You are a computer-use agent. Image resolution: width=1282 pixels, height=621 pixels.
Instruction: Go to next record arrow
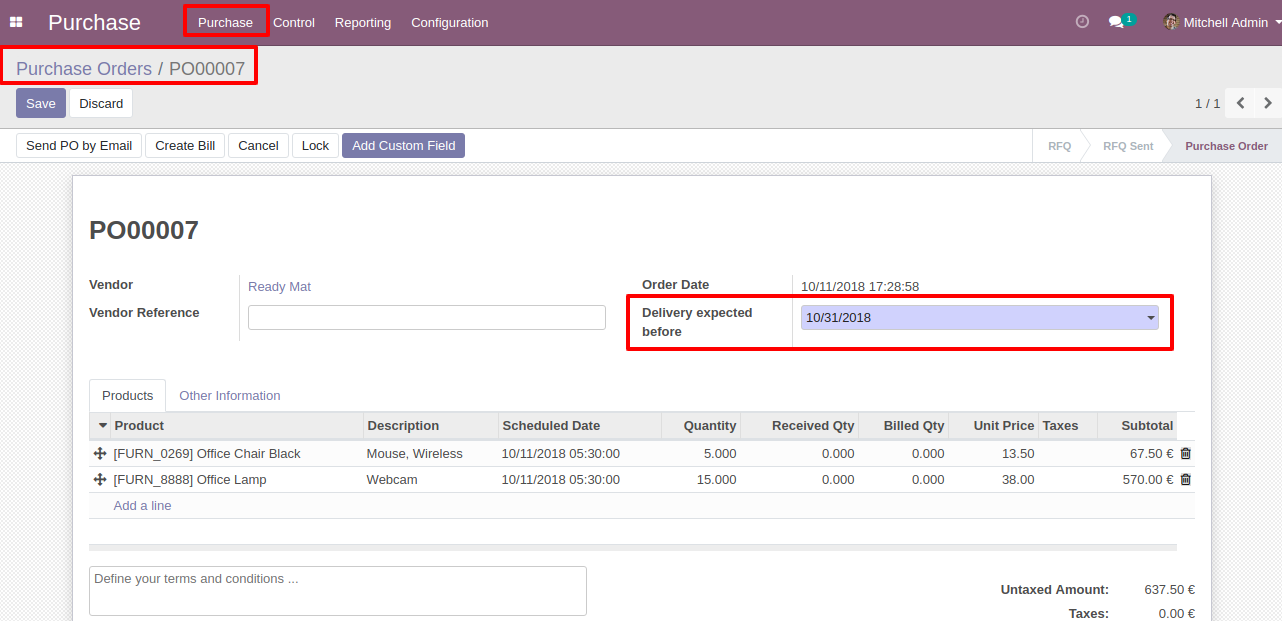click(x=1268, y=103)
